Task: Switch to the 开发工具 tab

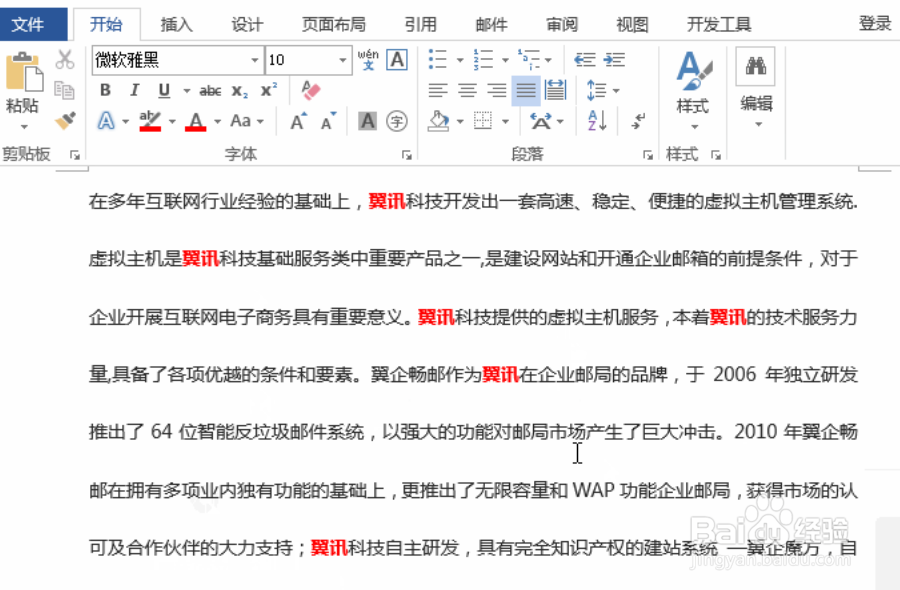Action: coord(719,24)
